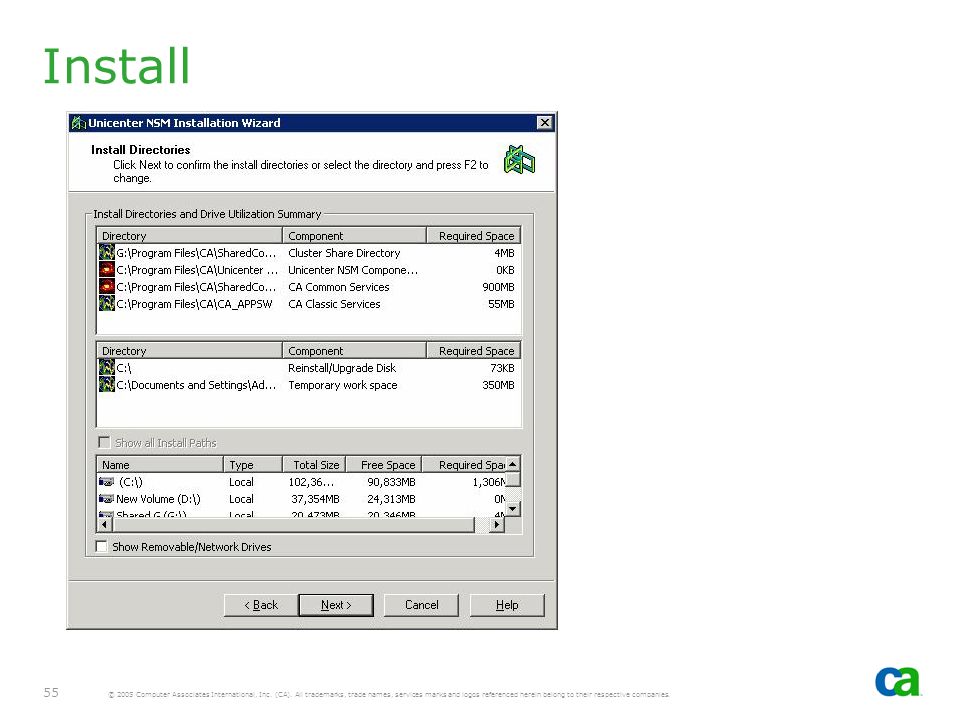960x720 pixels.
Task: Cancel the installation wizard
Action: (x=421, y=605)
